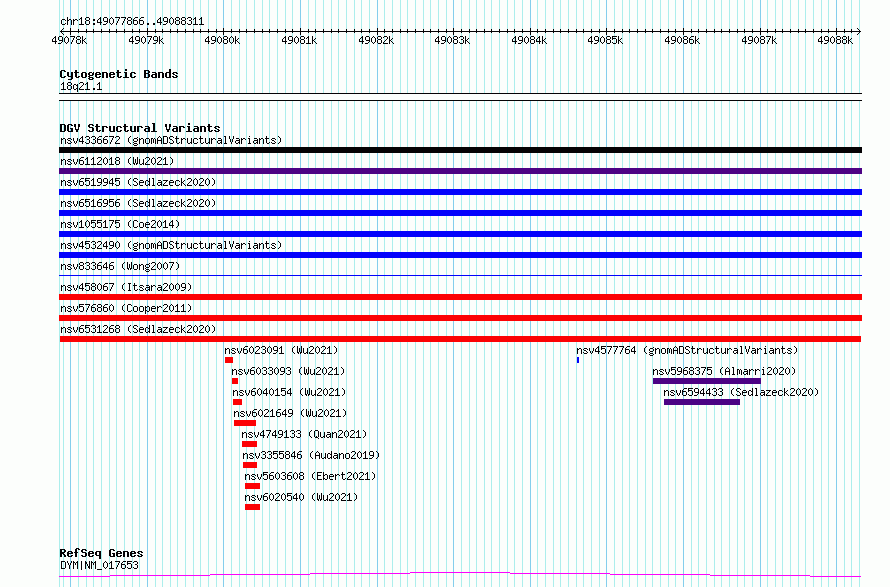Click the red bar under nsv5603608

click(x=253, y=487)
